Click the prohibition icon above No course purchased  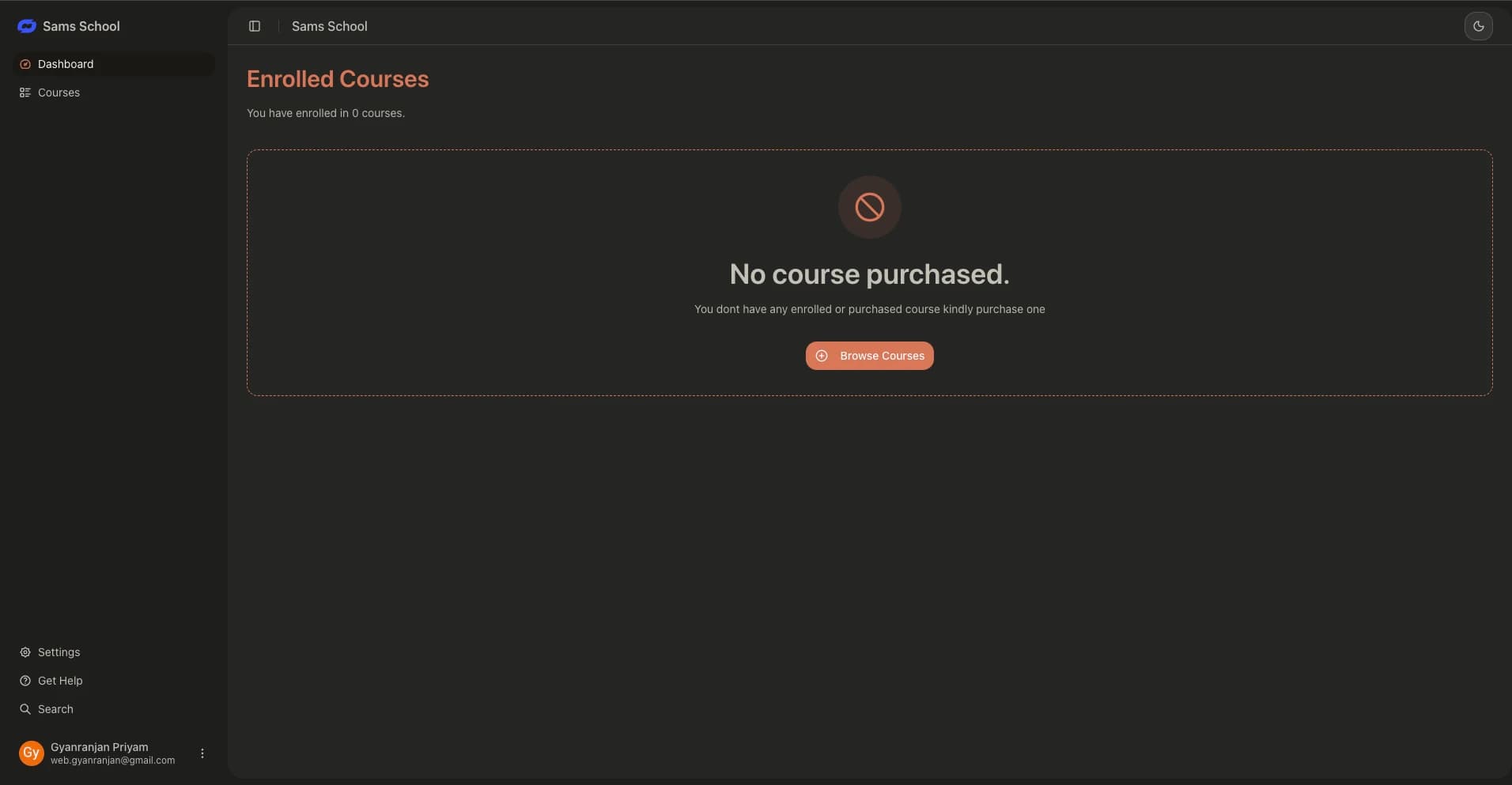click(868, 207)
